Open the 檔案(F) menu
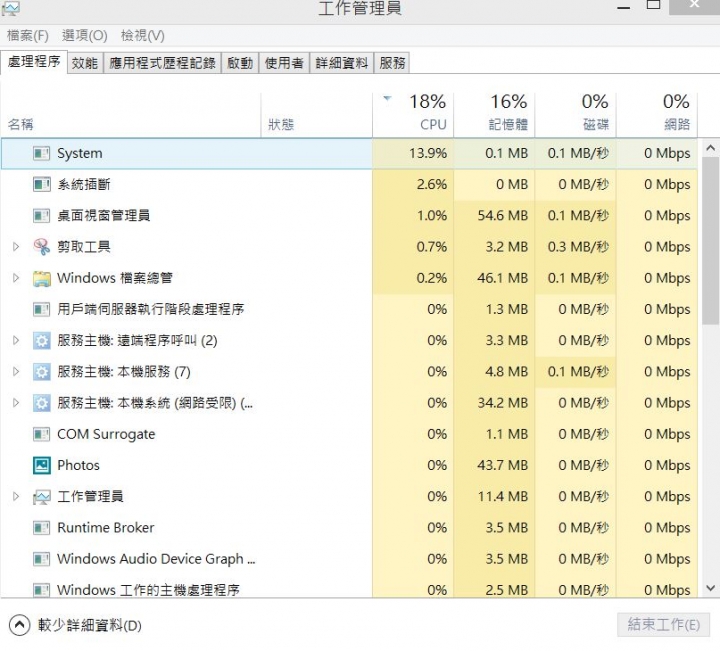This screenshot has width=720, height=651. click(28, 35)
